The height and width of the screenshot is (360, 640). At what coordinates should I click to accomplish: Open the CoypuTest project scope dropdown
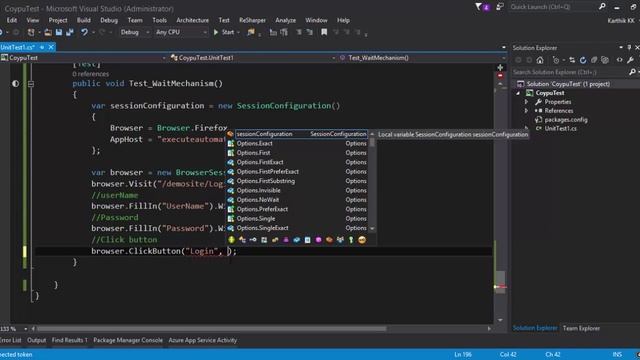point(83,58)
